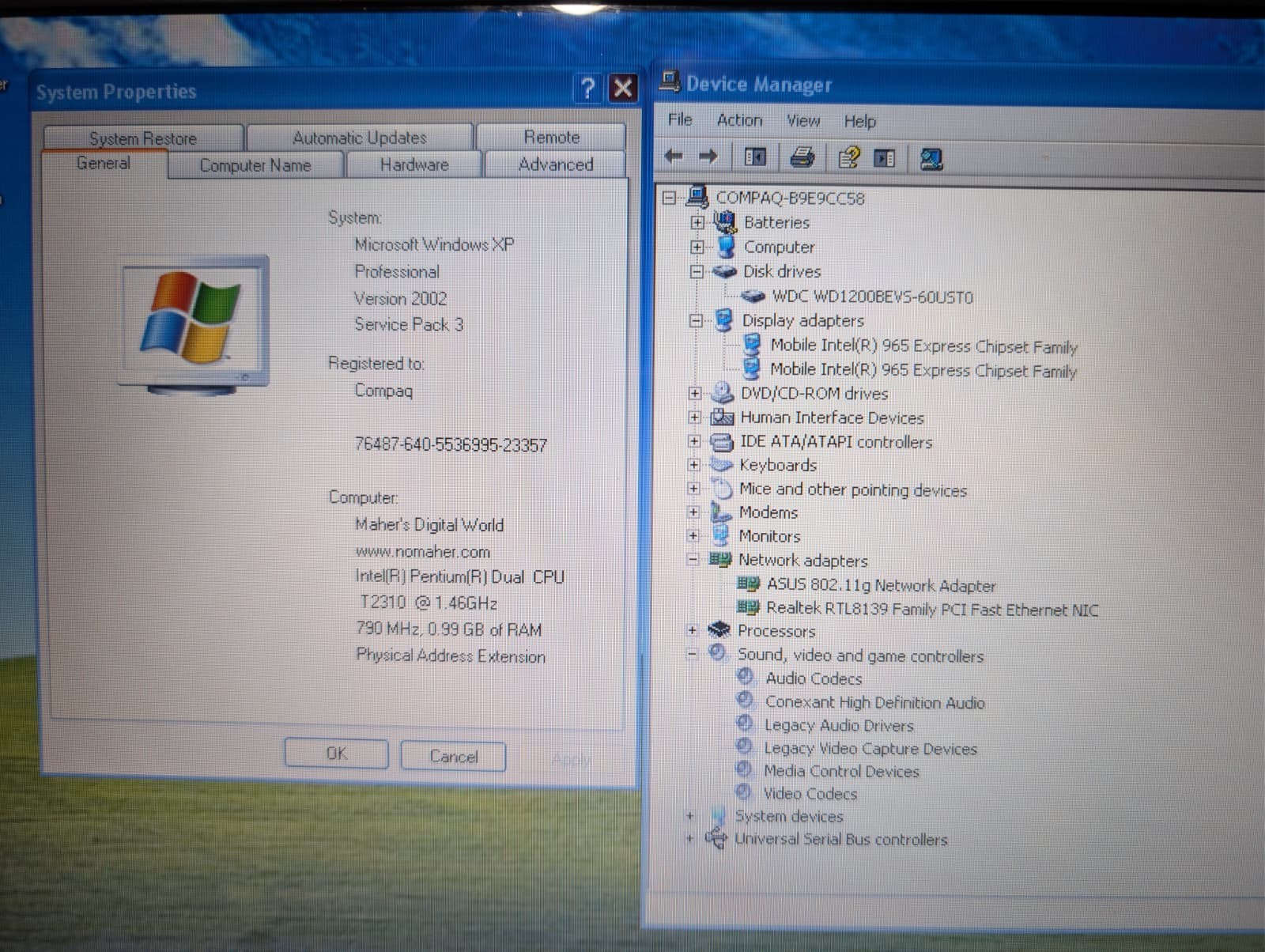1265x952 pixels.
Task: Select the General tab
Action: 104,163
